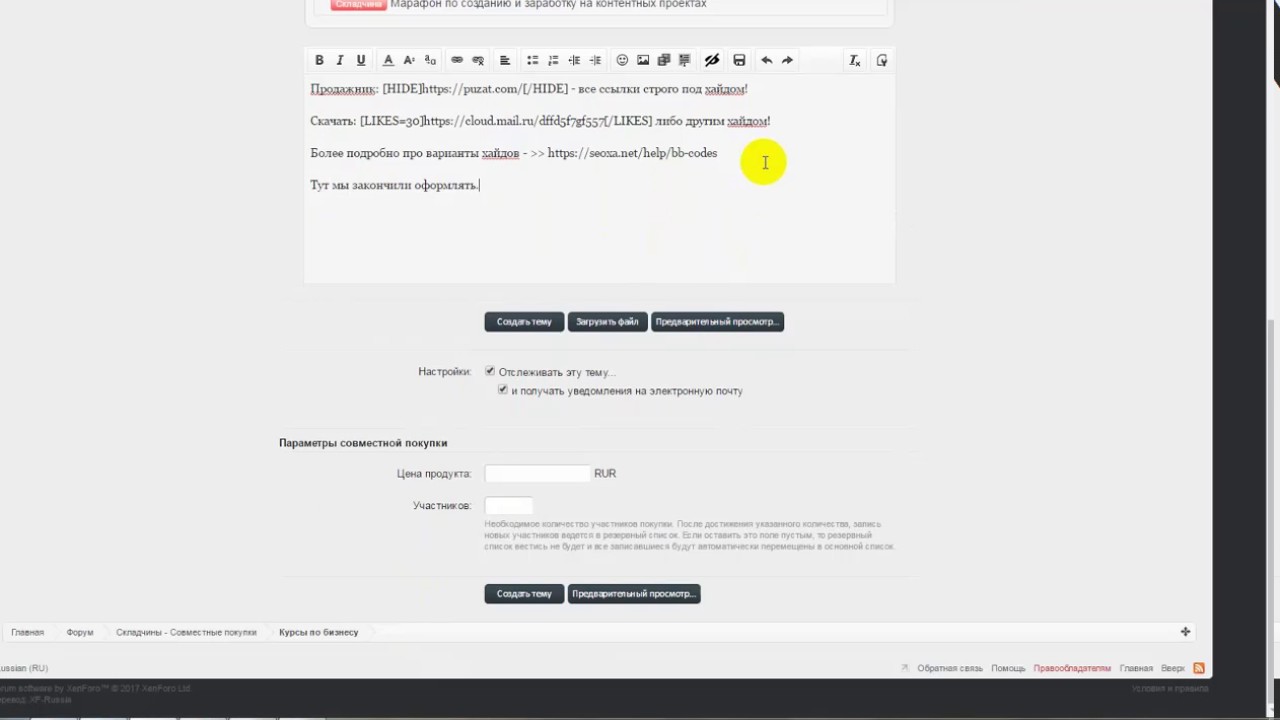
Task: Open Помощь footer link
Action: tap(1008, 668)
